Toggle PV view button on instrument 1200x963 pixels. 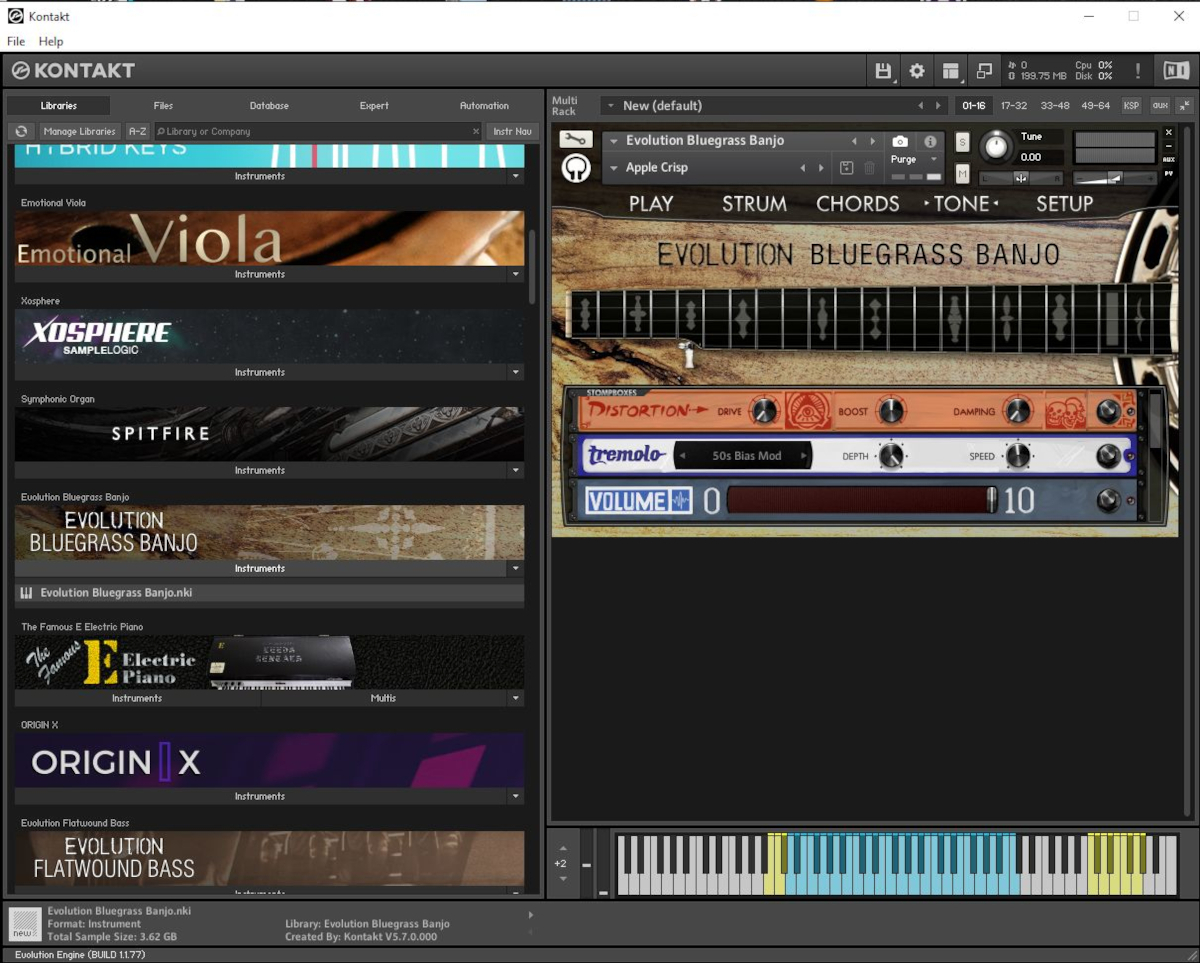point(1169,173)
